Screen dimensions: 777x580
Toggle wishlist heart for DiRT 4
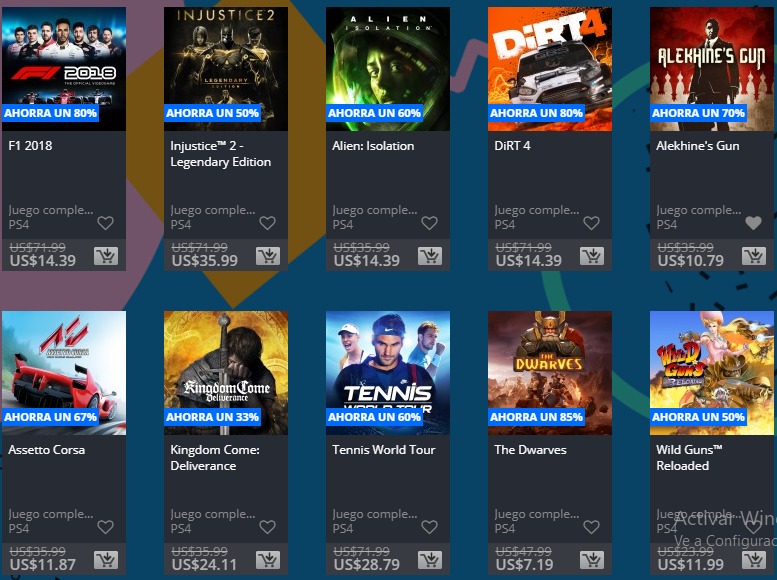click(x=591, y=223)
